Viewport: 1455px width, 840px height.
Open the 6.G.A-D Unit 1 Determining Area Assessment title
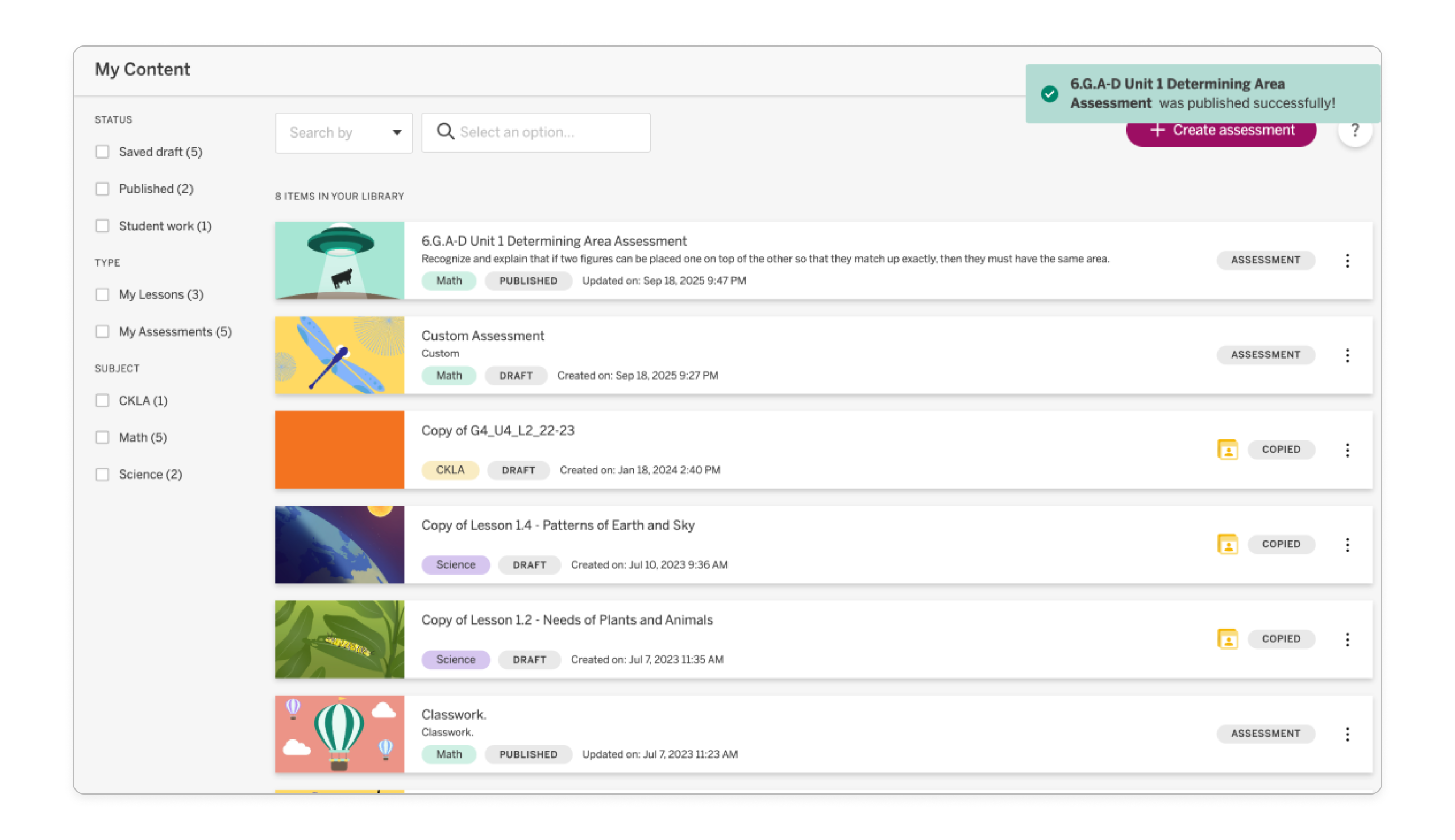[554, 240]
